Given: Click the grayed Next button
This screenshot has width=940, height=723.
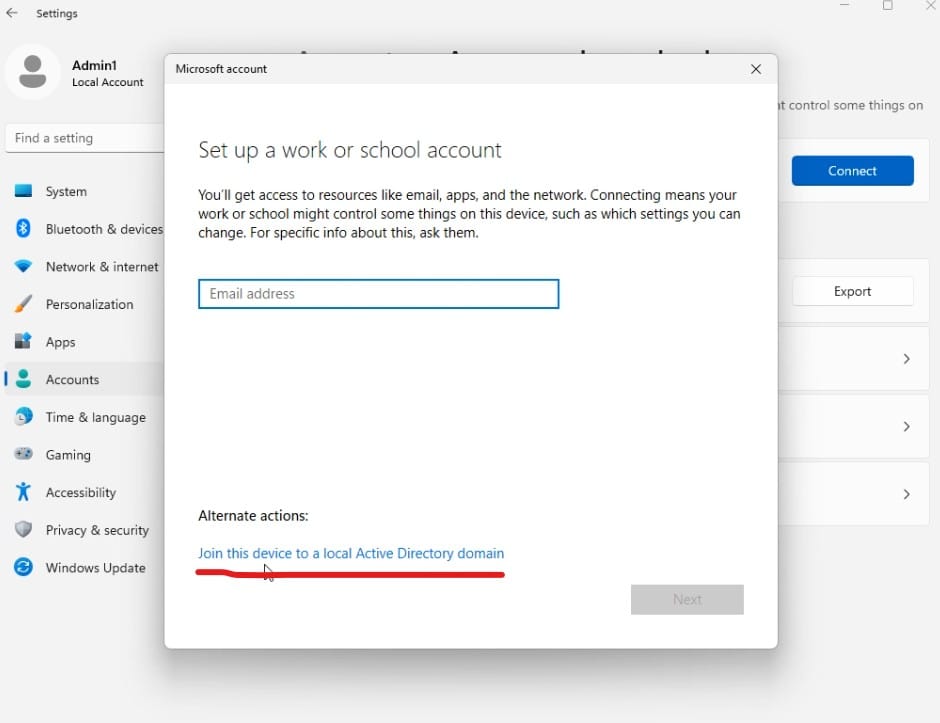Looking at the screenshot, I should coord(687,600).
